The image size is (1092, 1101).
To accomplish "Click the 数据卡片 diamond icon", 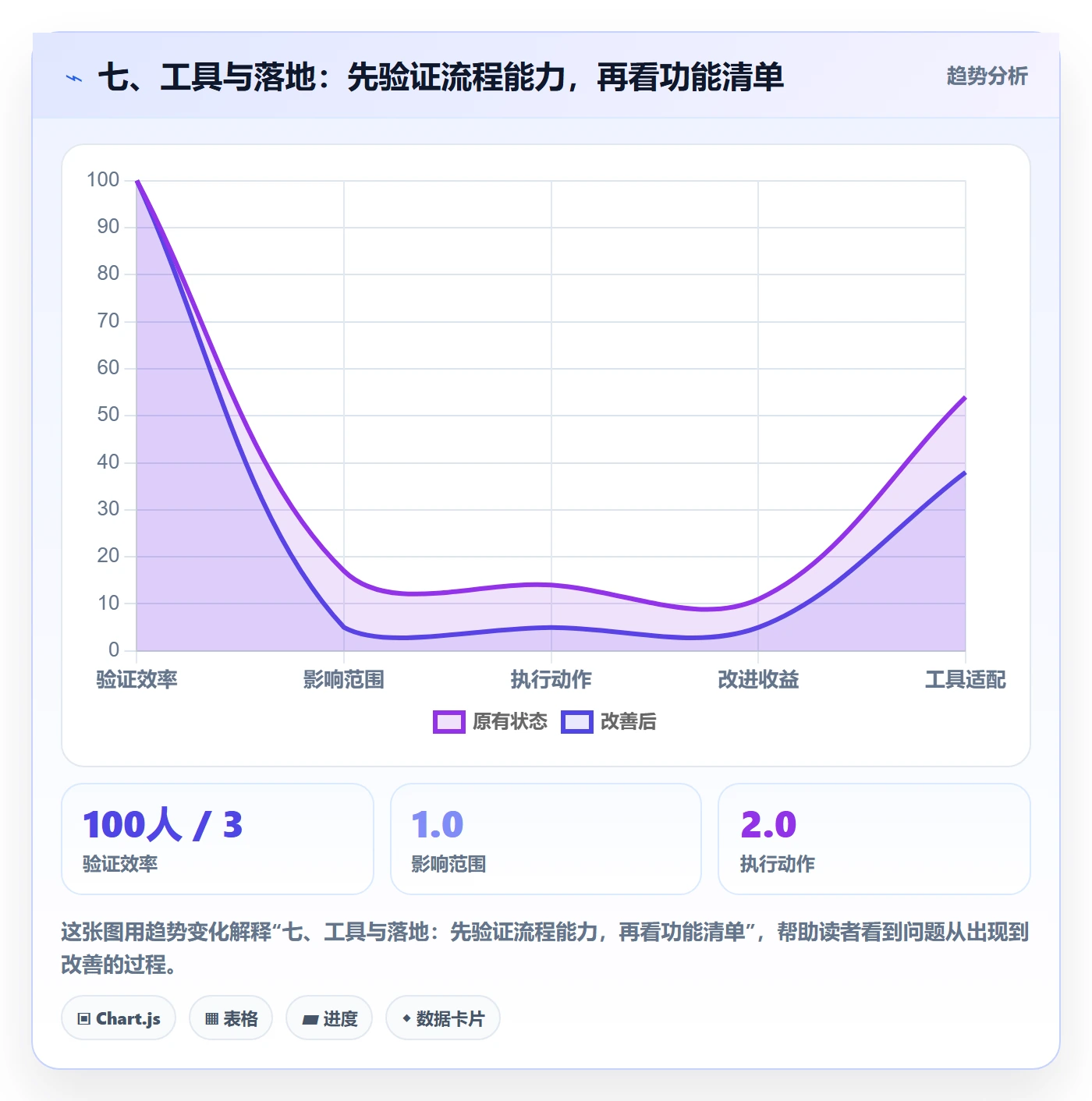I will click(x=406, y=1018).
